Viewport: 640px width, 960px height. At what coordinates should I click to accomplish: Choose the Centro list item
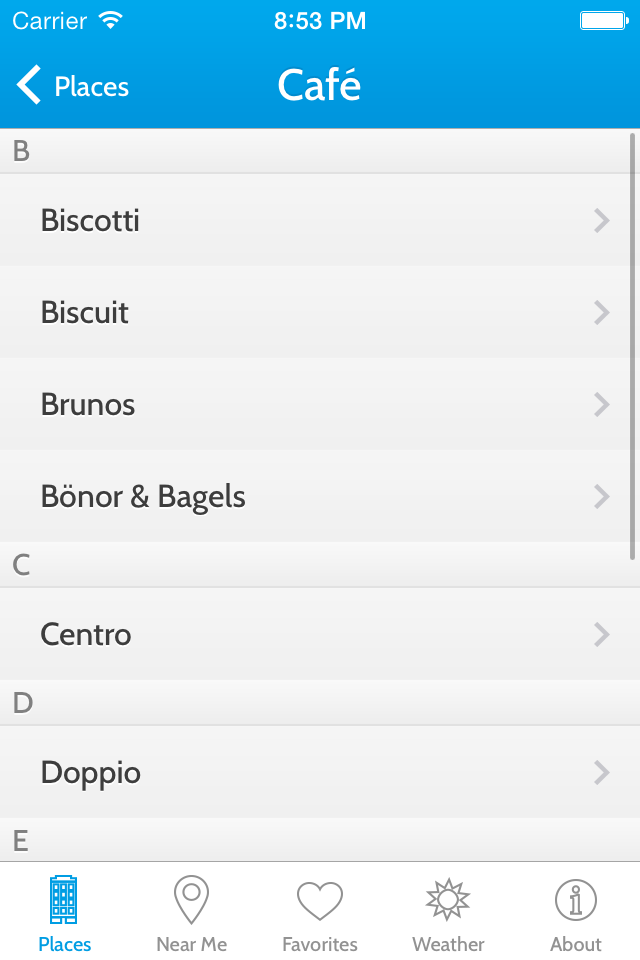(320, 634)
